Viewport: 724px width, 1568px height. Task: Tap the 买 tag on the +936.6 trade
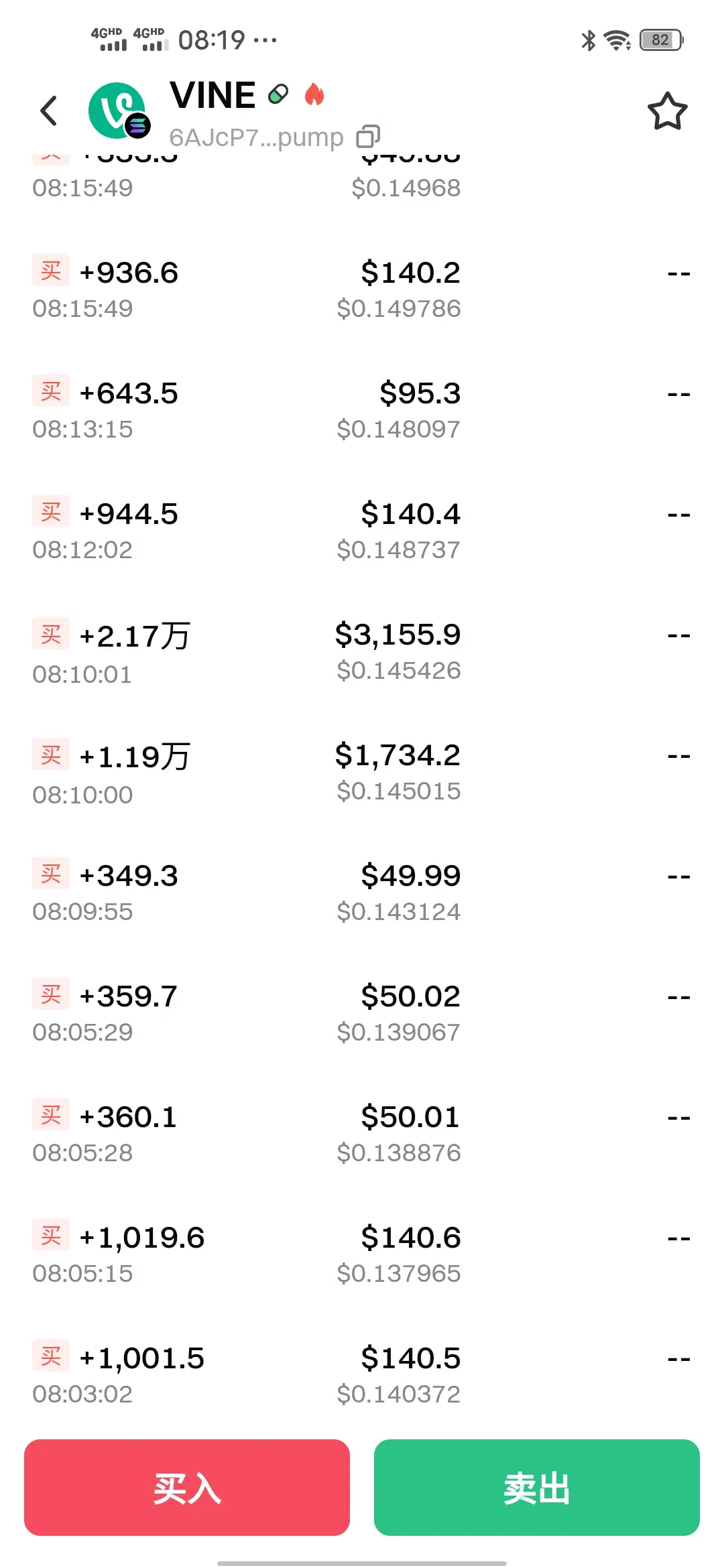pyautogui.click(x=51, y=271)
